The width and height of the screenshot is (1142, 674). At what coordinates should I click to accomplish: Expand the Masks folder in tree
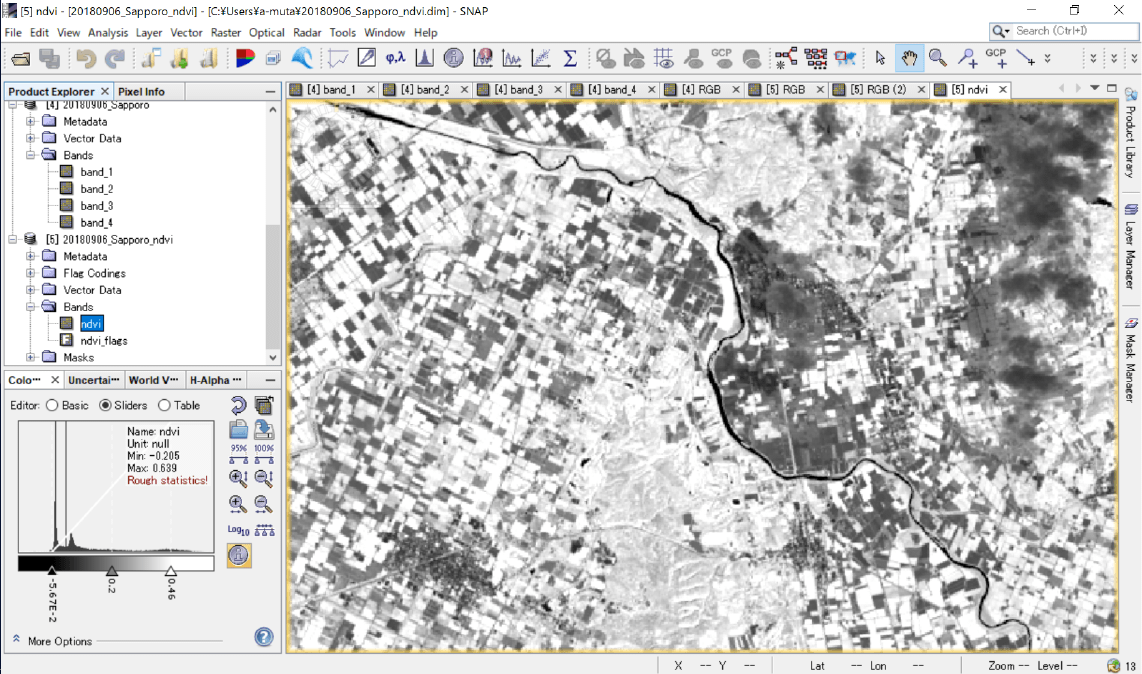[x=31, y=357]
